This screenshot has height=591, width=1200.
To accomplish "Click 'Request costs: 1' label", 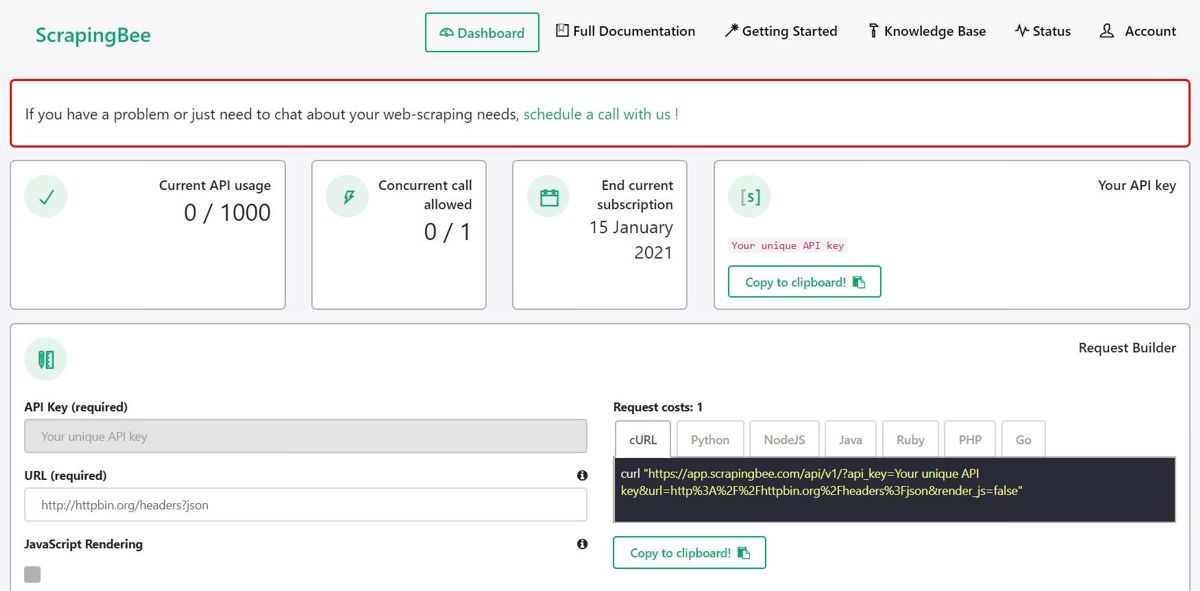I will tap(658, 407).
